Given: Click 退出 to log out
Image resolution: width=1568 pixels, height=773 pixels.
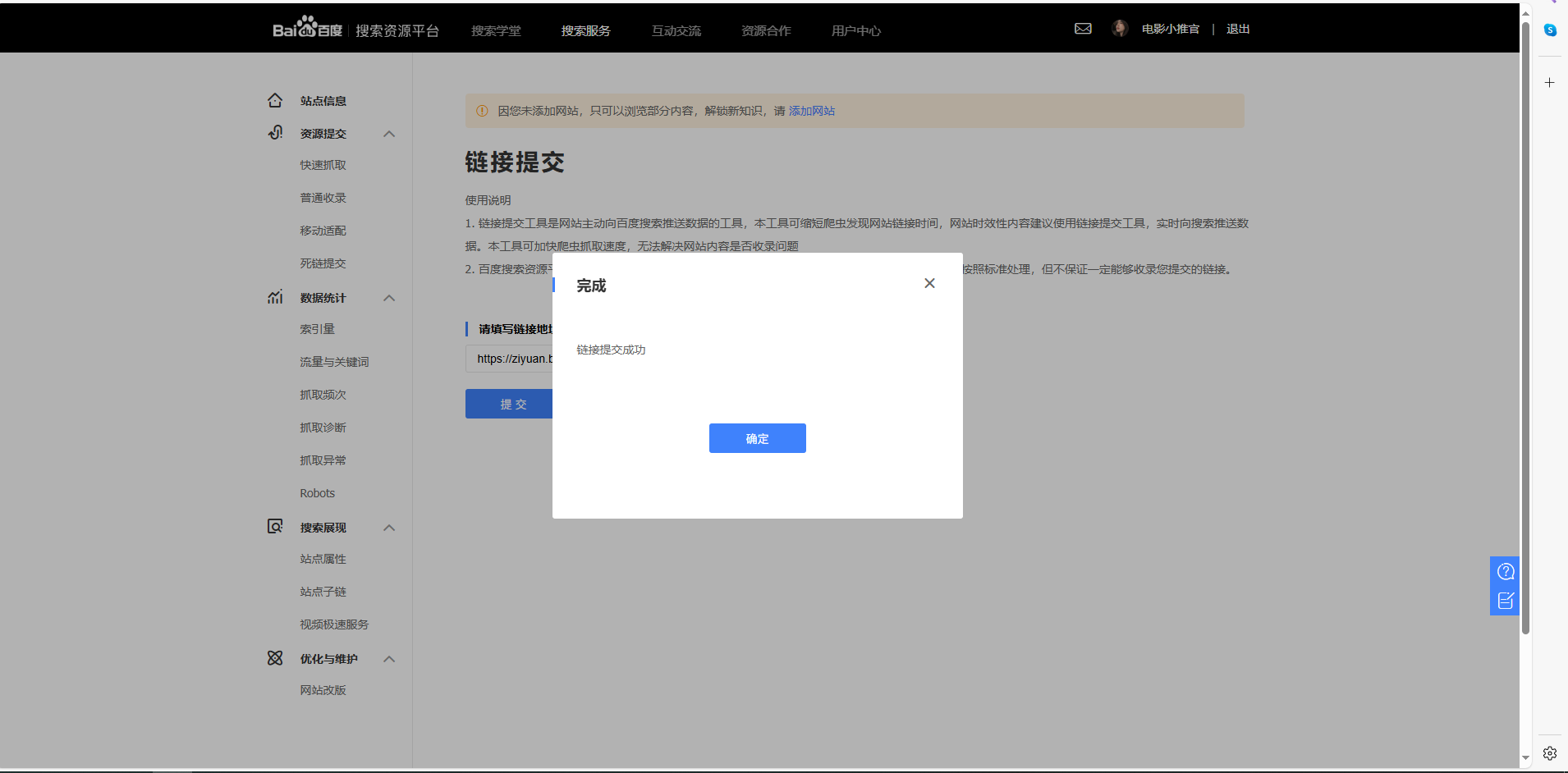Looking at the screenshot, I should pyautogui.click(x=1237, y=28).
